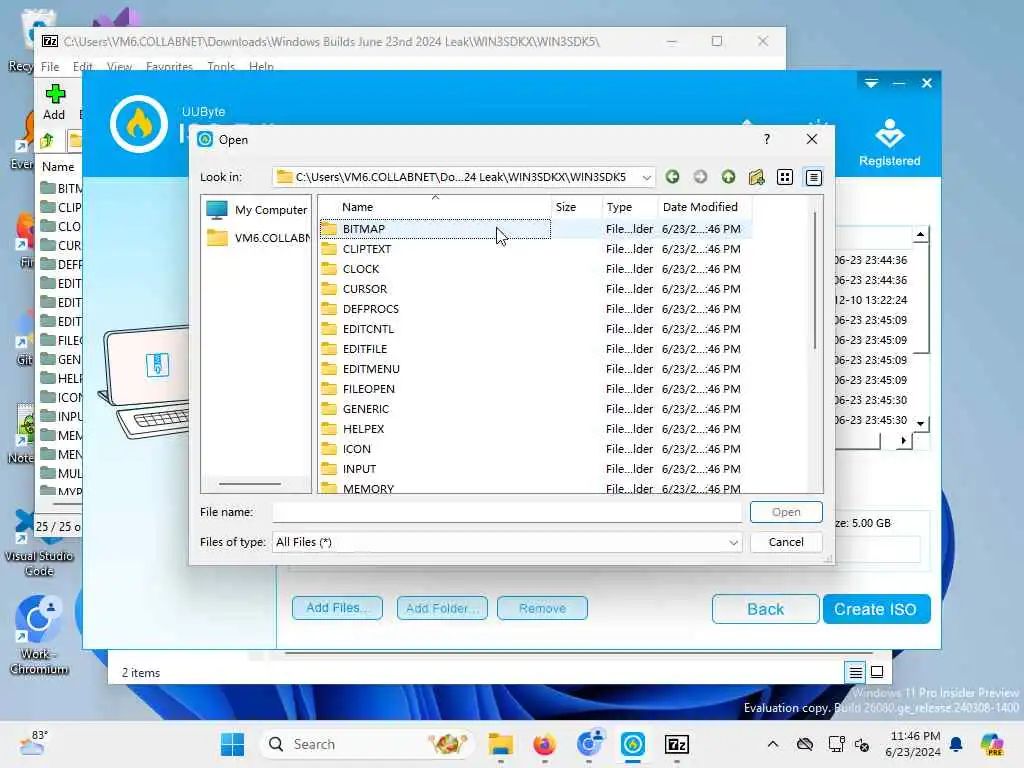This screenshot has height=768, width=1024.
Task: Switch to details view icon in File Explorer status bar
Action: click(x=856, y=672)
